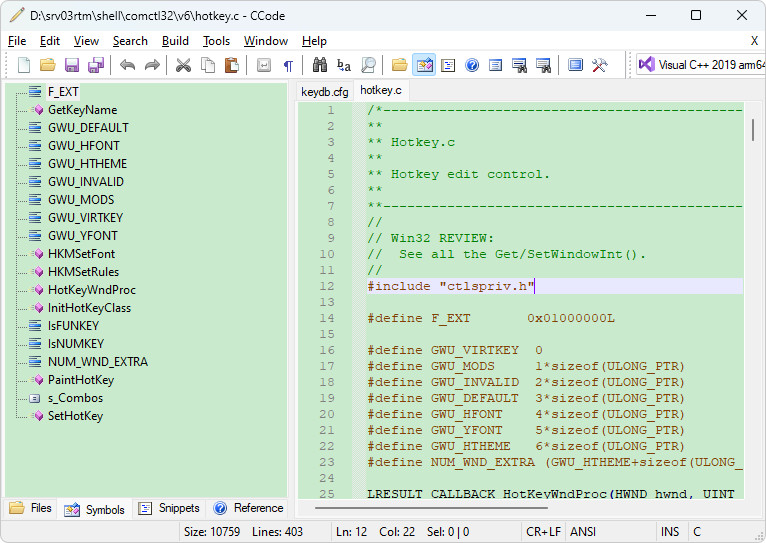Viewport: 766px width, 543px height.
Task: Show Files panel from toolbar folder icon
Action: pos(400,65)
